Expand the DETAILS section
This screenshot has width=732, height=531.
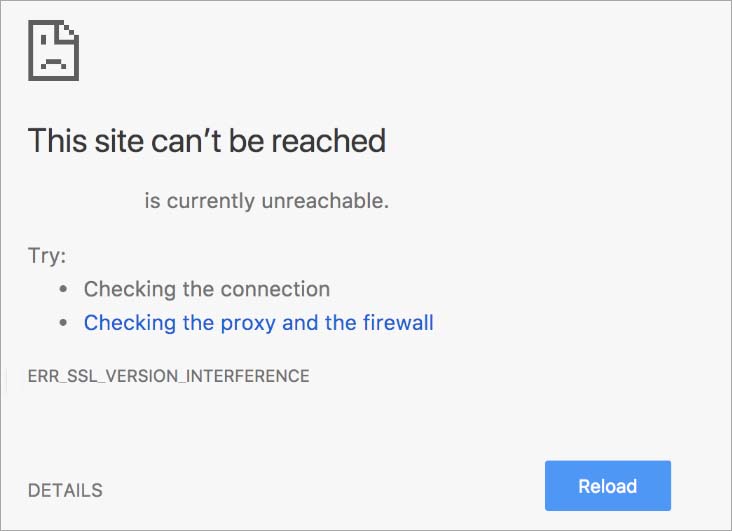(x=65, y=491)
